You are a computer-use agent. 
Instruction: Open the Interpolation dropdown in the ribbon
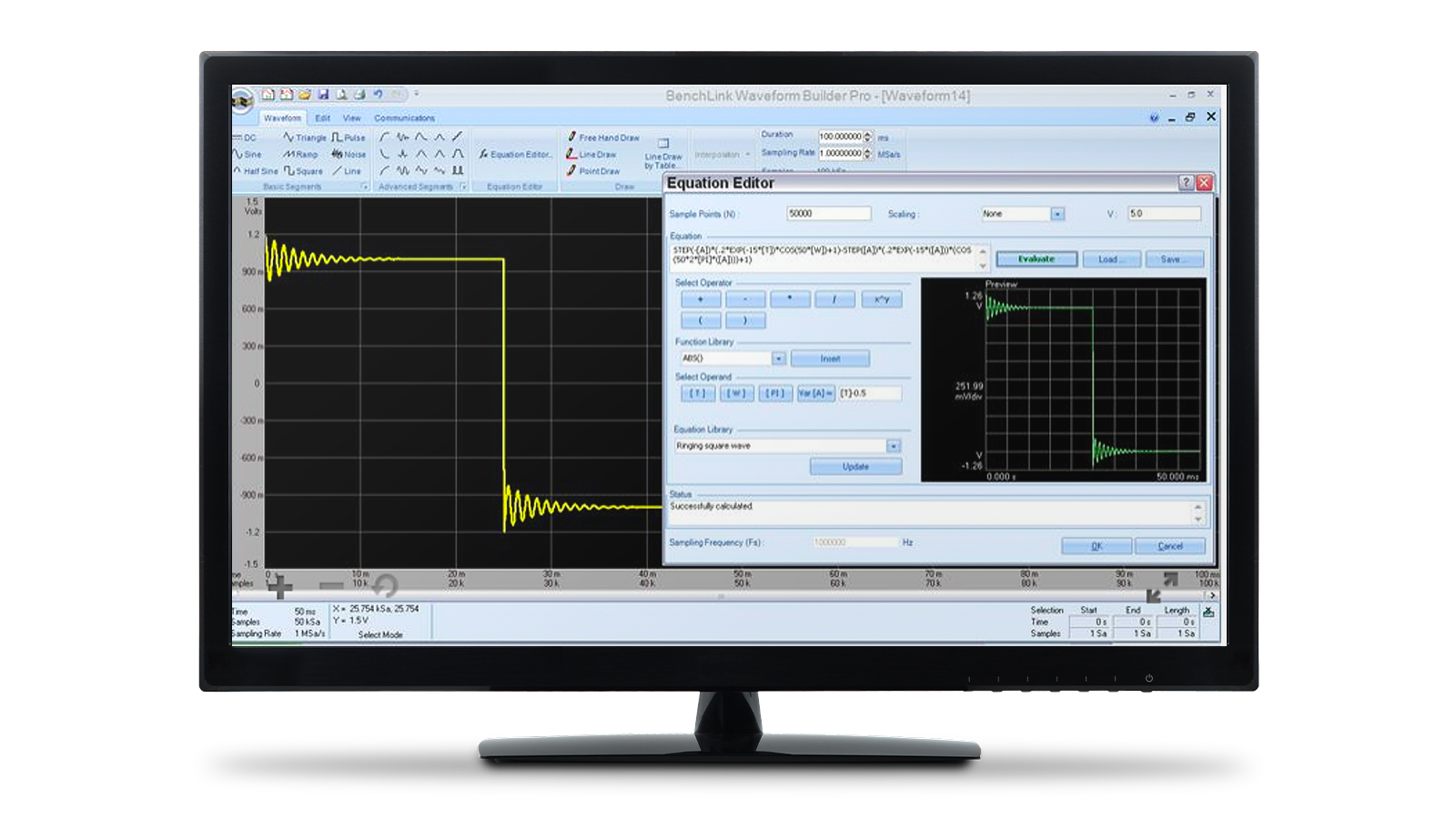723,155
